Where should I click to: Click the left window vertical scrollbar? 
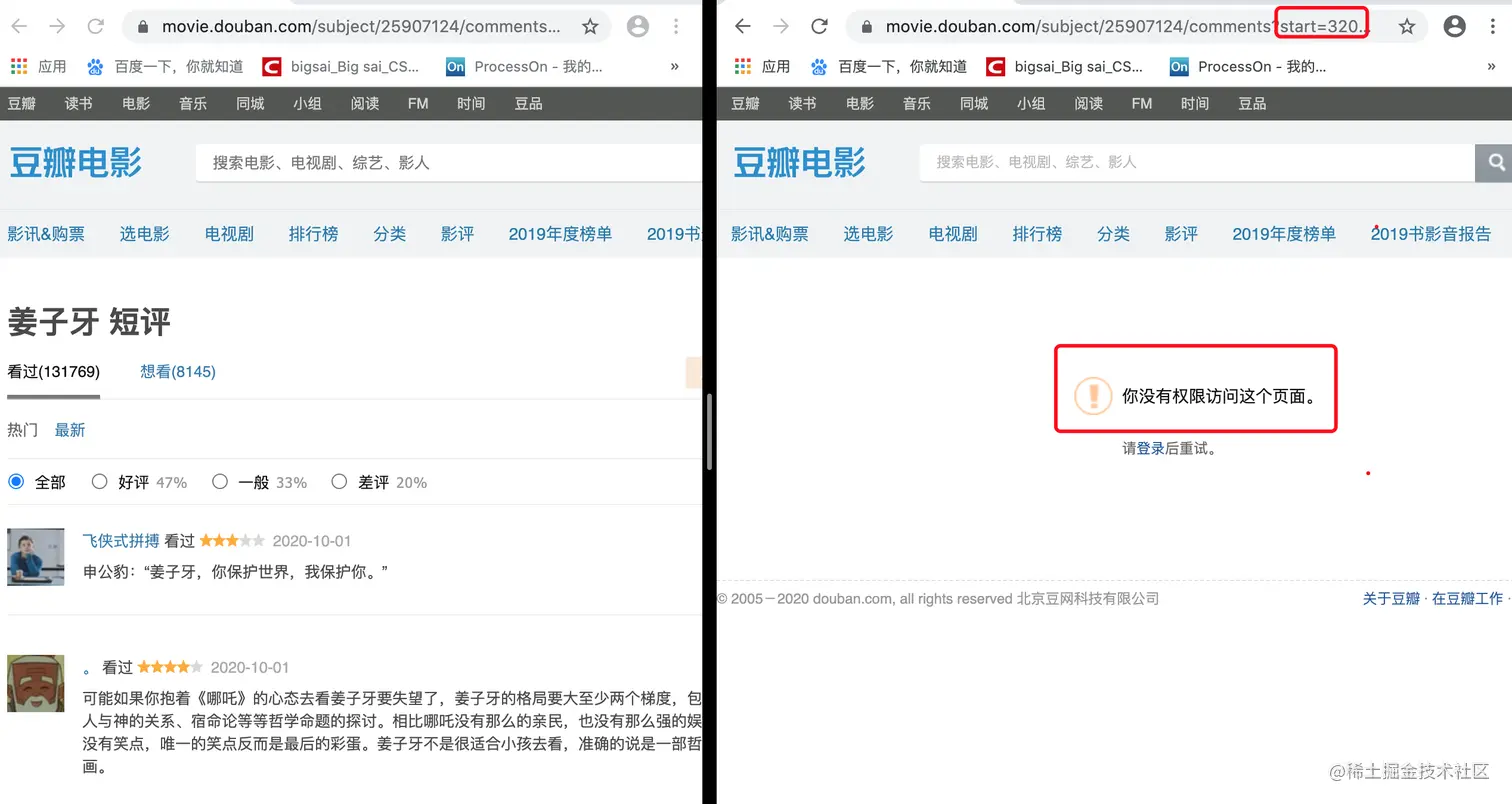pyautogui.click(x=710, y=431)
